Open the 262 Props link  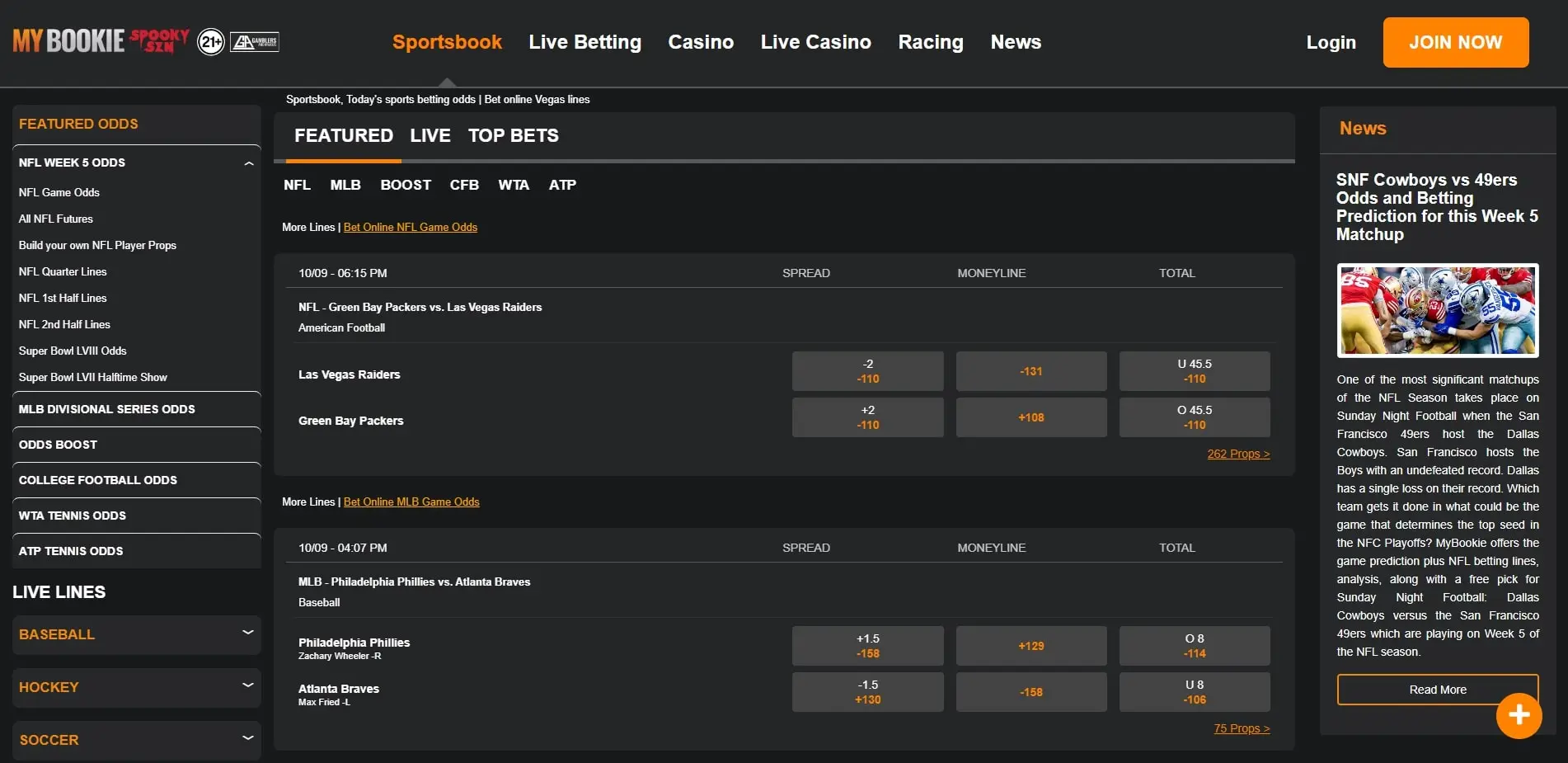point(1238,453)
